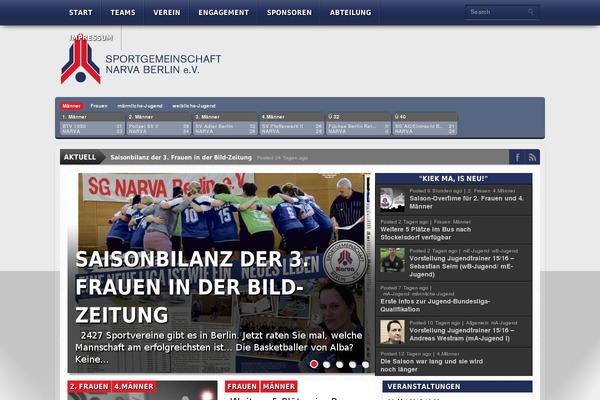
Task: Click the SG Narva Berlin logo
Action: (141, 59)
